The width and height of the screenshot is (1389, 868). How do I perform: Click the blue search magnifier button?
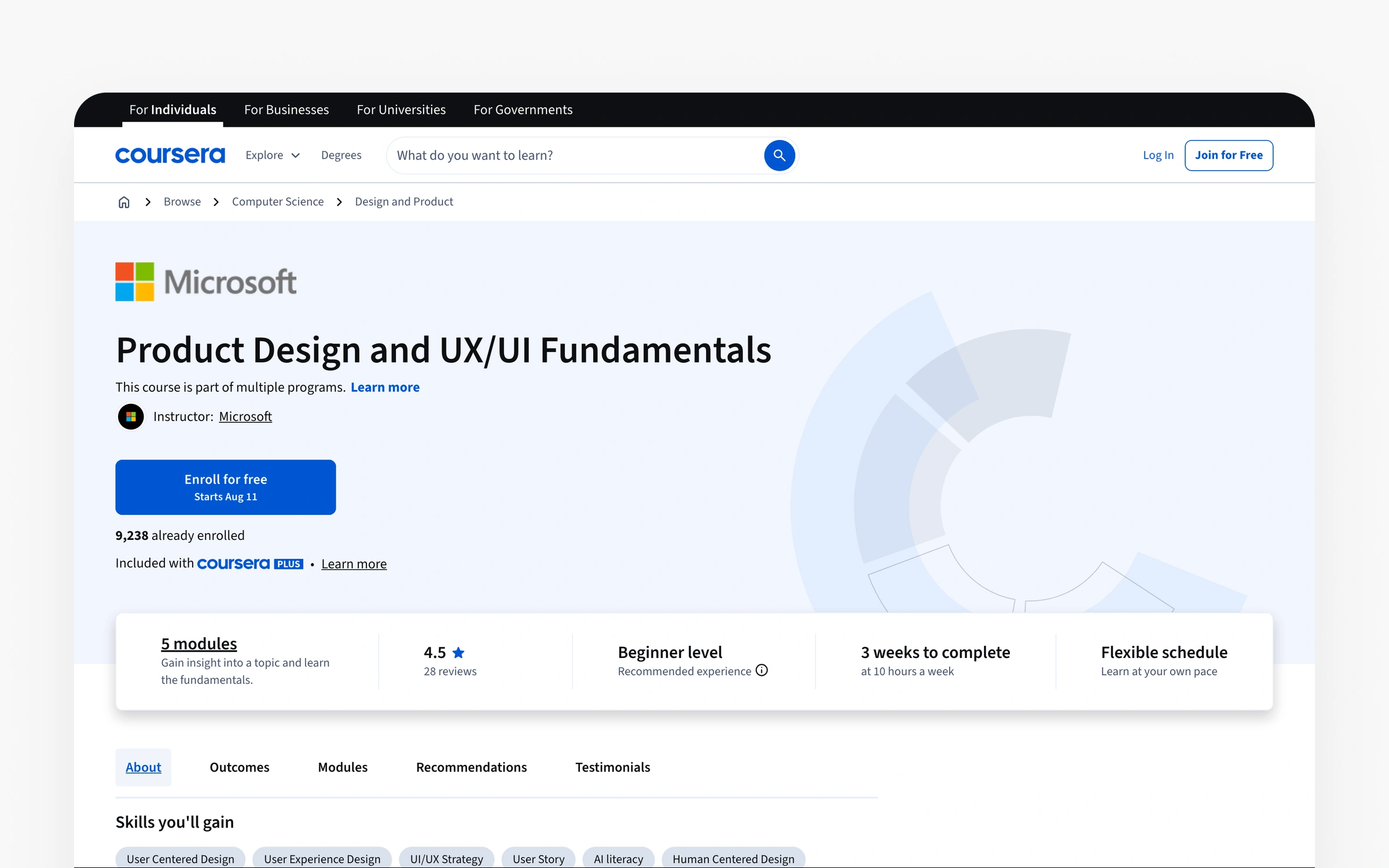pyautogui.click(x=779, y=155)
